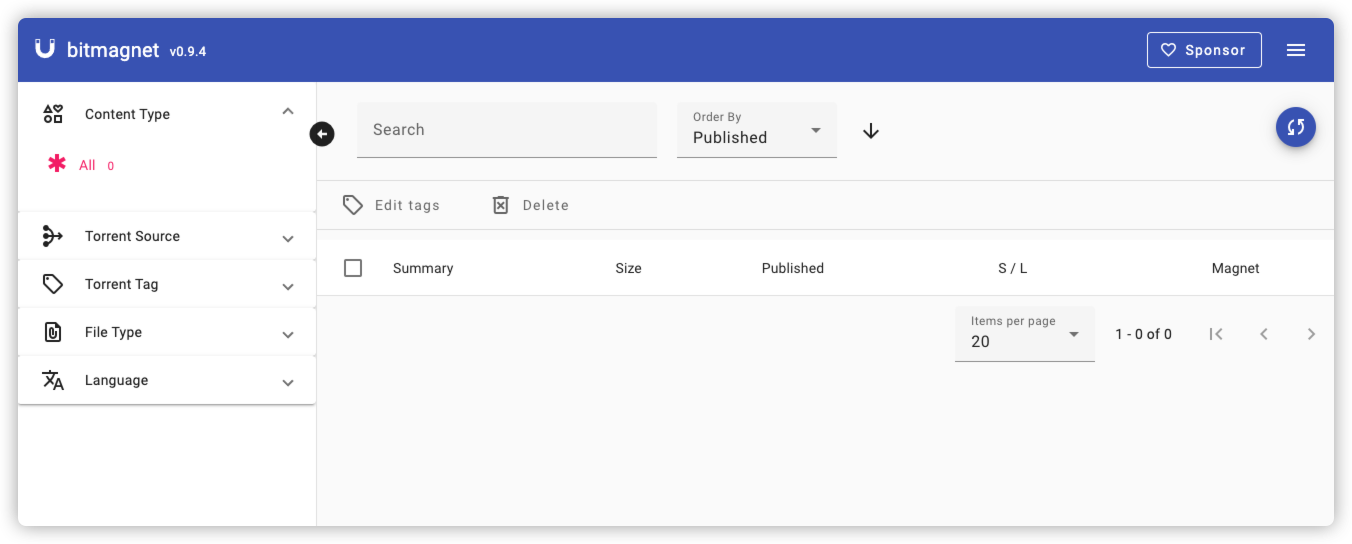Click the bitmagnet magnet logo icon

(45, 49)
